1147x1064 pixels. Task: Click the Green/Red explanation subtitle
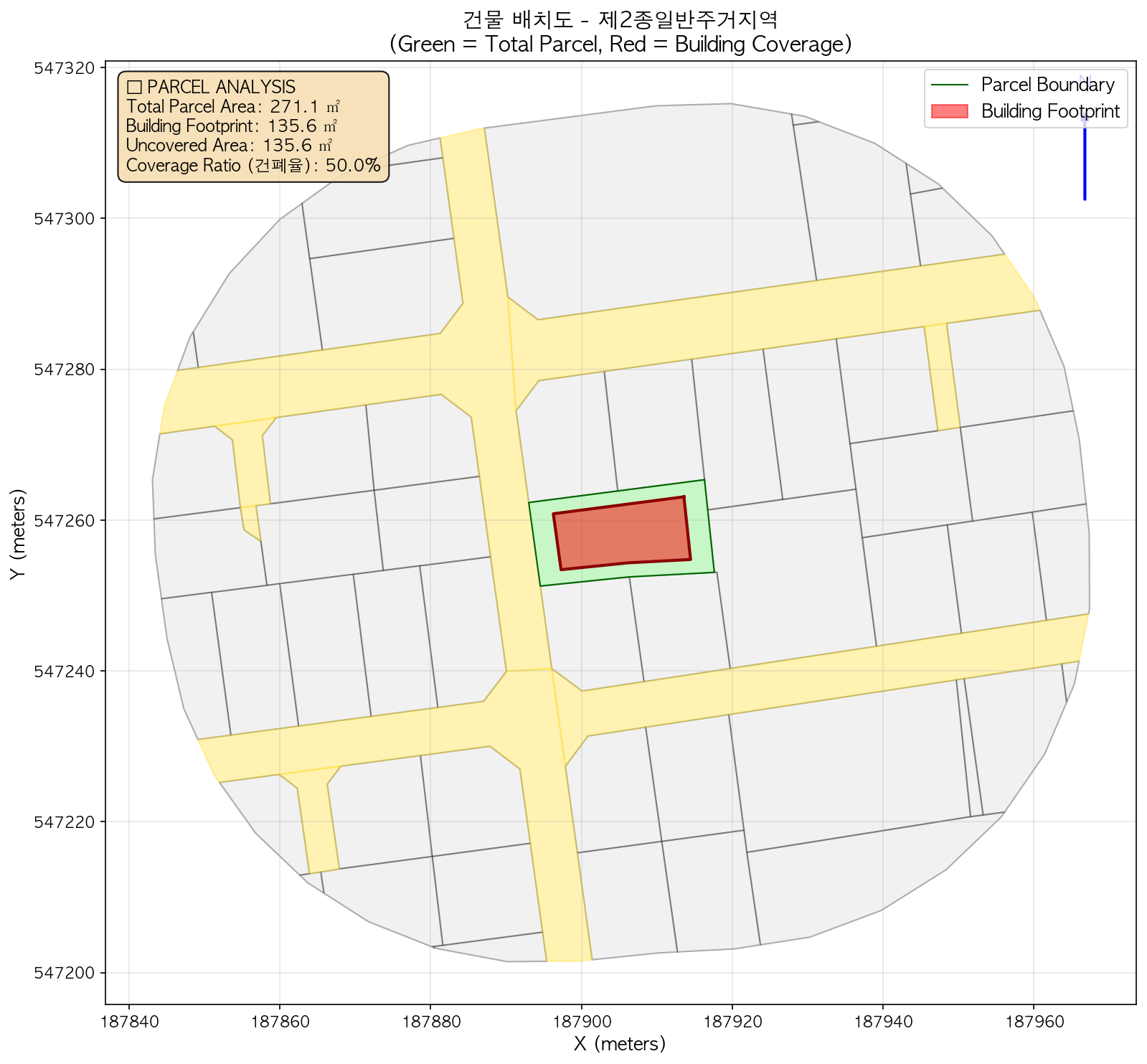pos(620,44)
